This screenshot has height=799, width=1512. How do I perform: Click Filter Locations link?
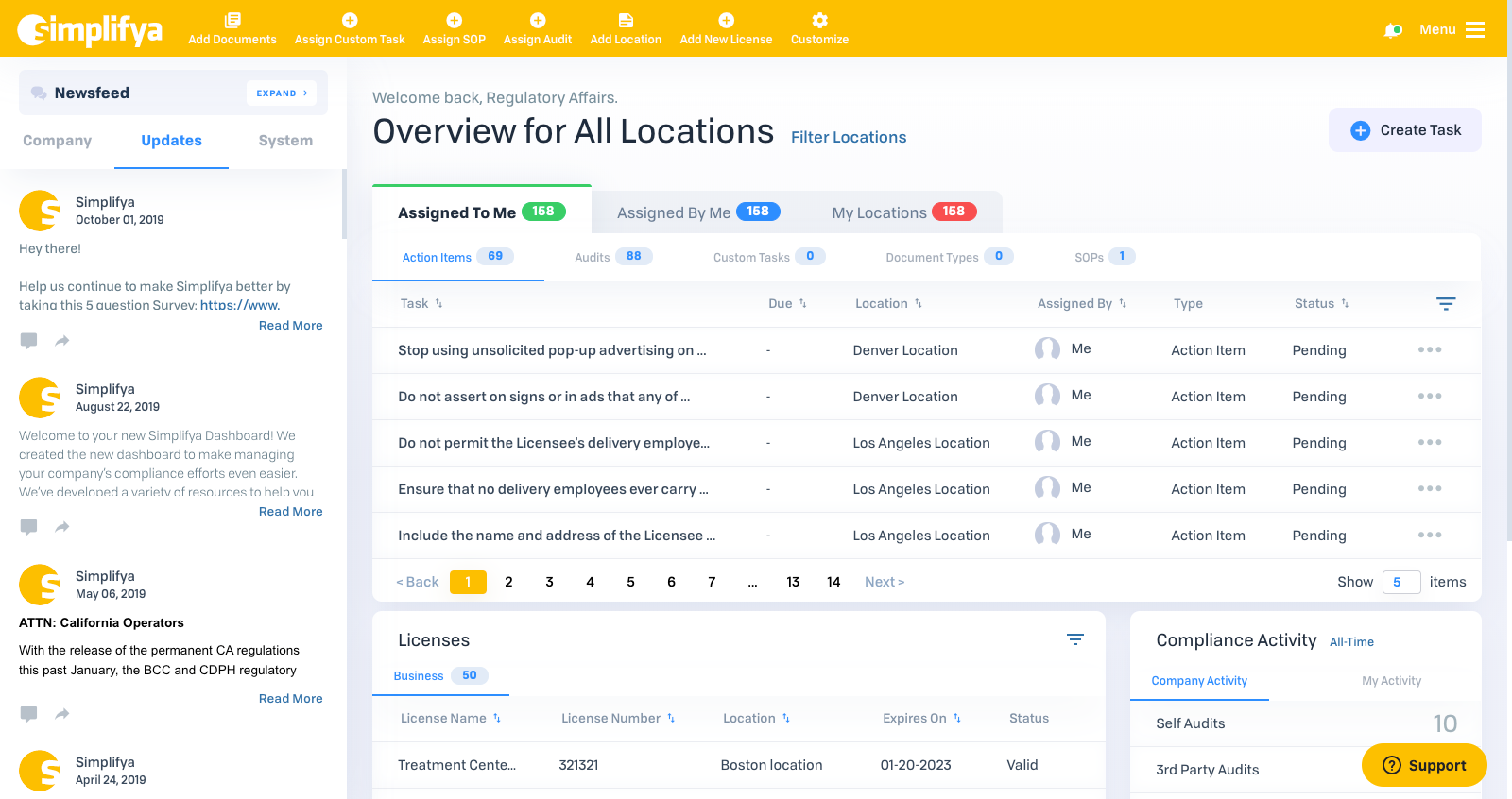pos(849,137)
